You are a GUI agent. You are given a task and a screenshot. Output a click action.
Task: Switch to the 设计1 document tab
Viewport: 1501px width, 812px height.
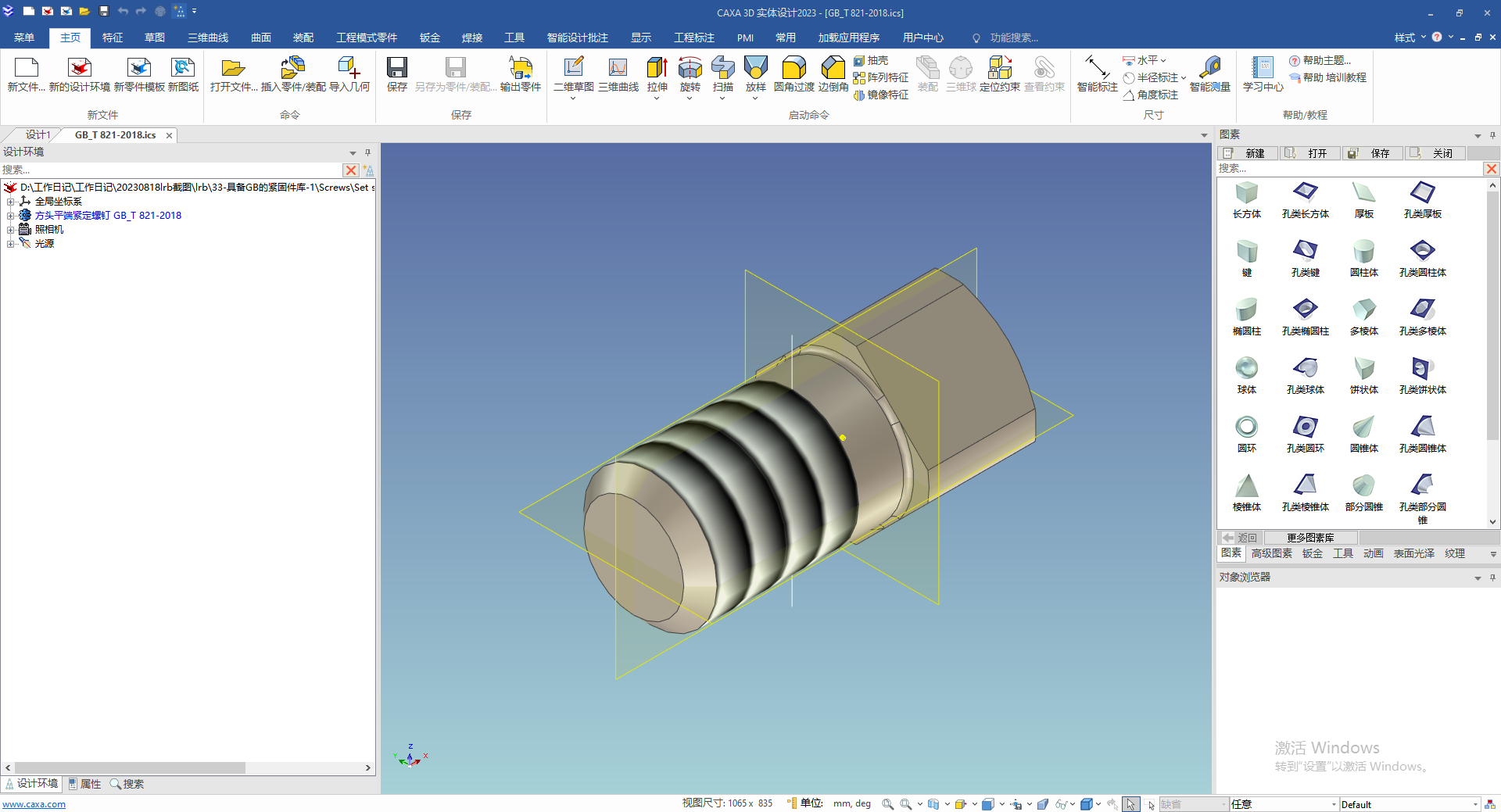pos(38,135)
